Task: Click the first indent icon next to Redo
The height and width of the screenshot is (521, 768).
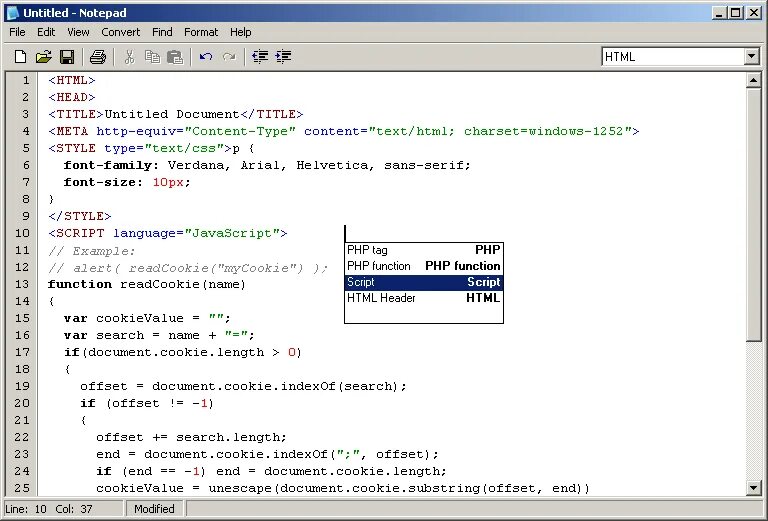Action: tap(260, 57)
